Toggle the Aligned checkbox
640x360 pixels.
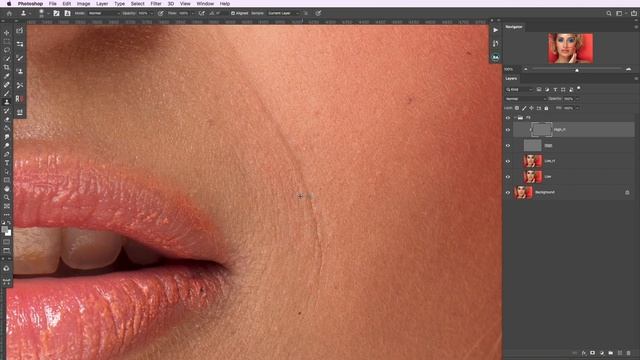point(233,13)
